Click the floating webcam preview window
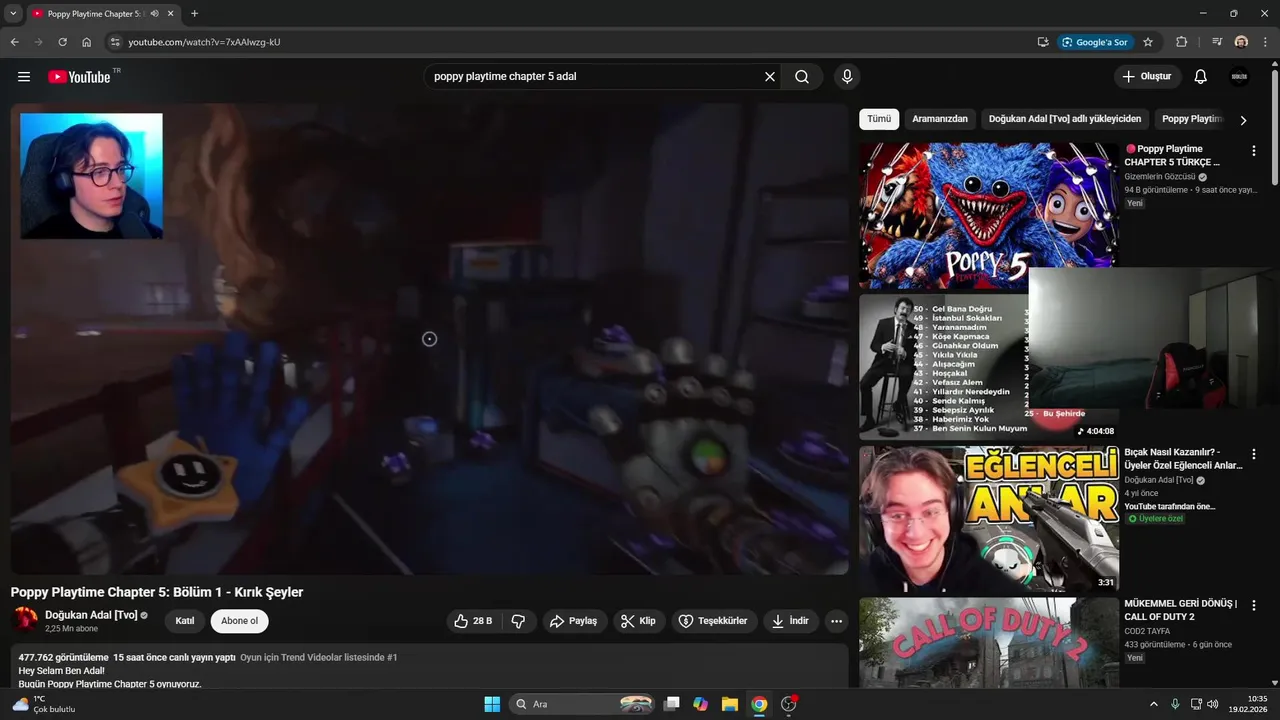Viewport: 1280px width, 720px height. point(1154,337)
